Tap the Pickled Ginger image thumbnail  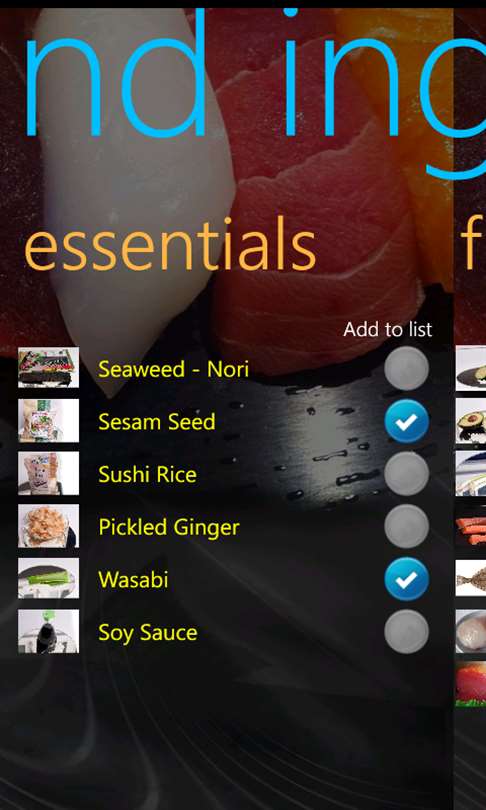coord(49,526)
